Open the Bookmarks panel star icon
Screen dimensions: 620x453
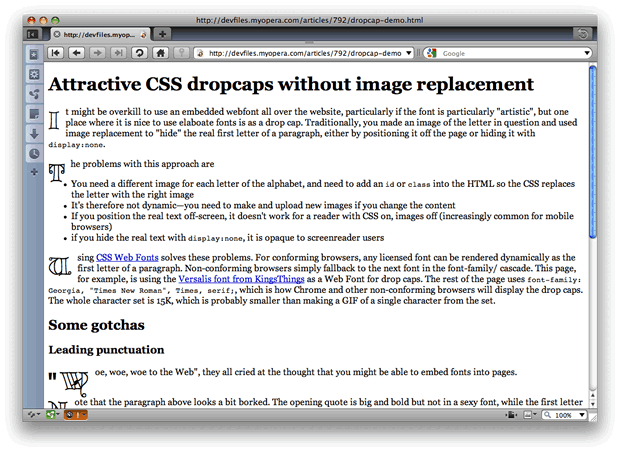pos(34,55)
